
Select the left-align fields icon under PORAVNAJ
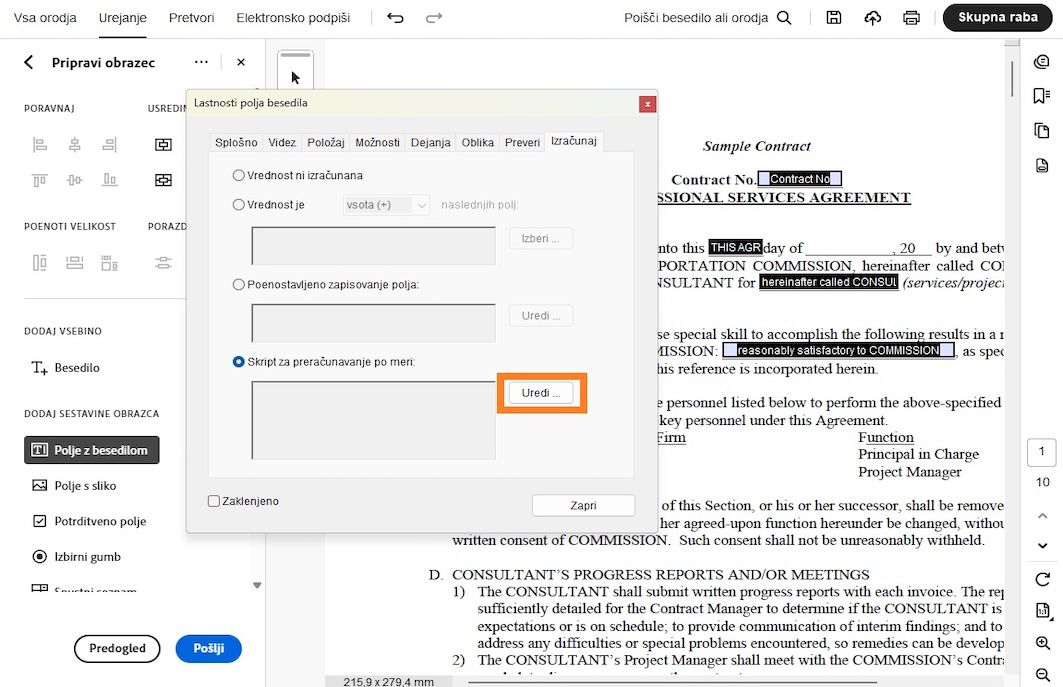(40, 146)
